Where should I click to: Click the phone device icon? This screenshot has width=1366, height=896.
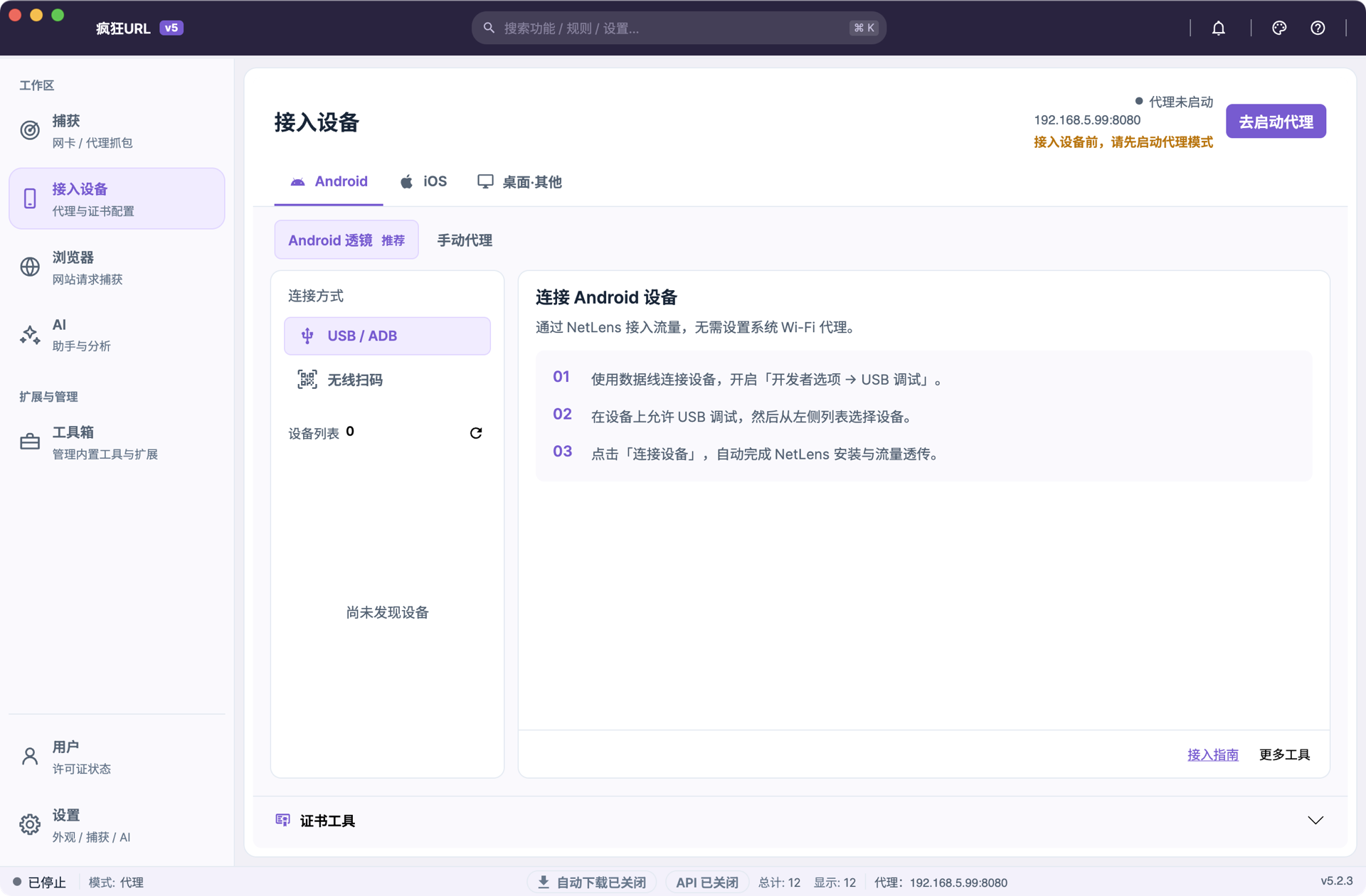click(30, 198)
